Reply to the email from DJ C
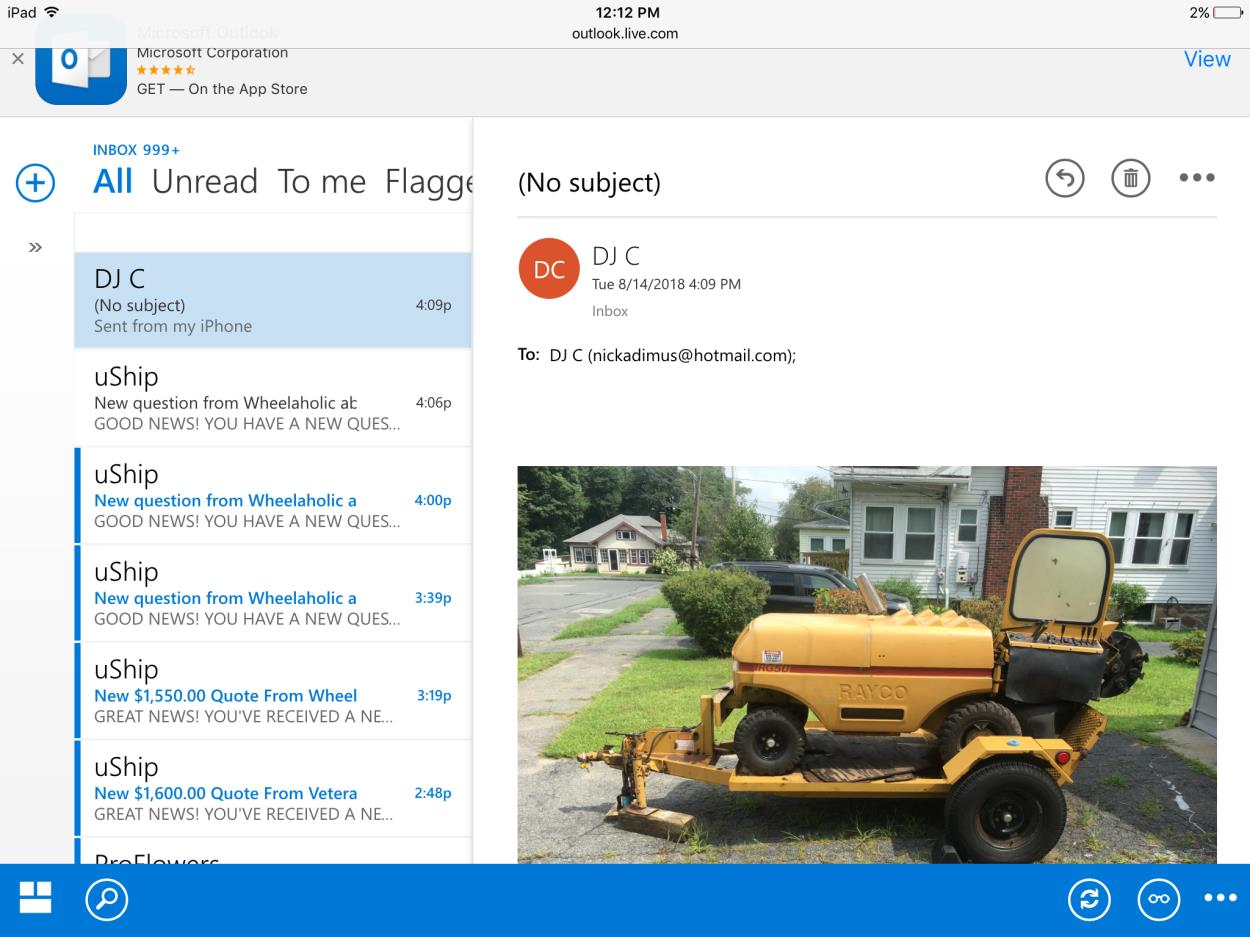The width and height of the screenshot is (1250, 937). [1064, 179]
